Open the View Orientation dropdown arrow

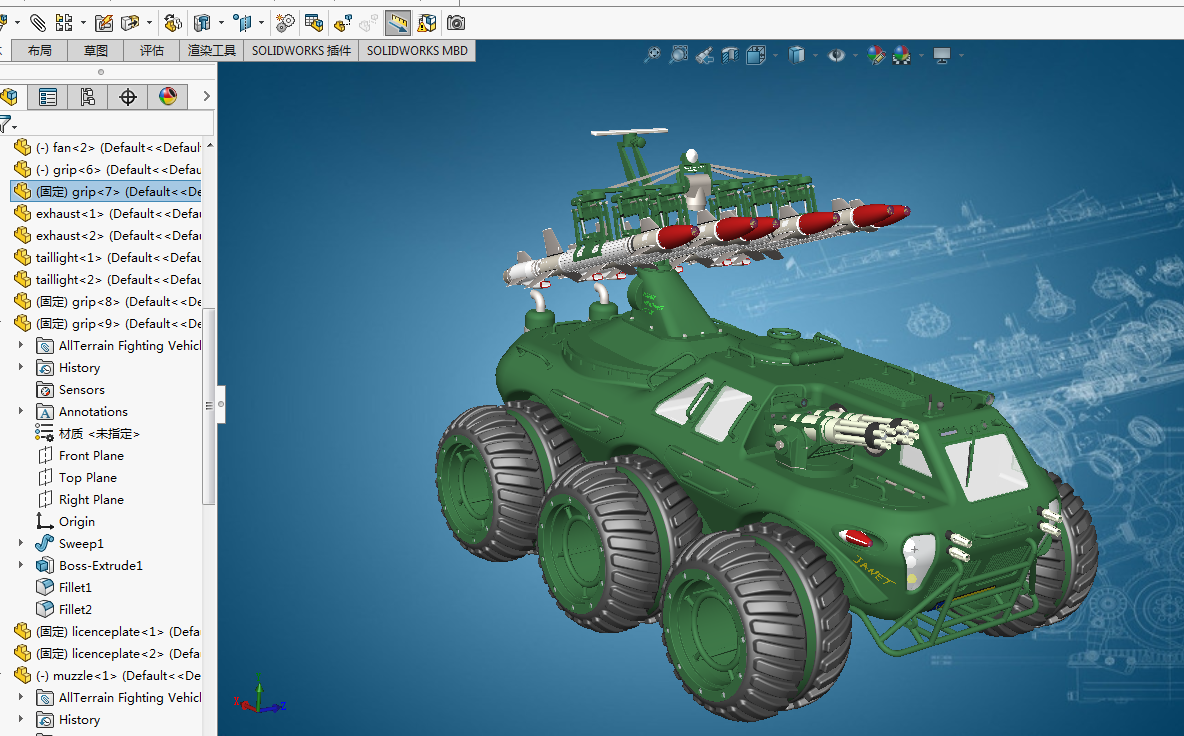click(775, 55)
